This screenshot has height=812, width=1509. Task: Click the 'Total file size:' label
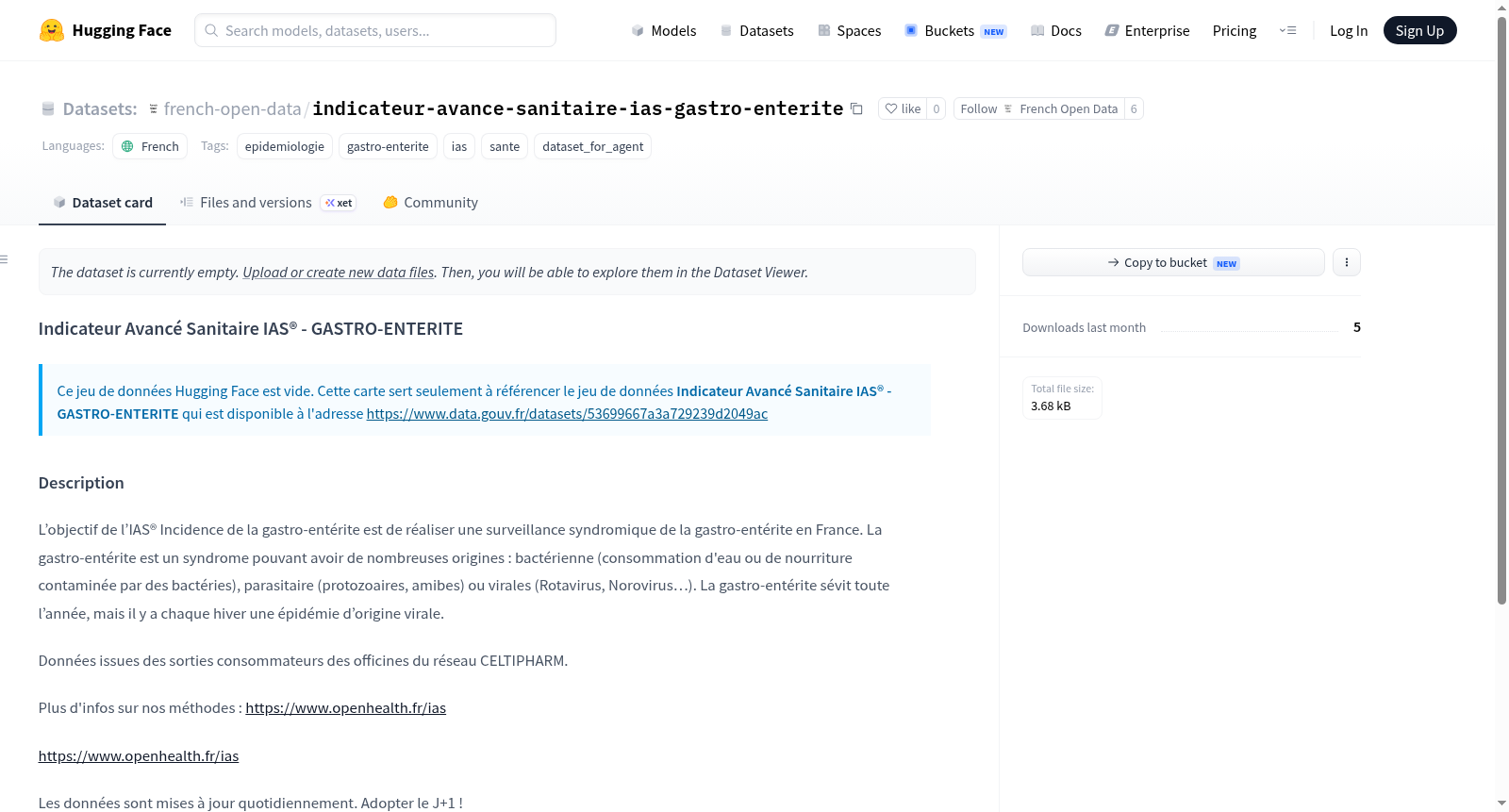tap(1063, 389)
